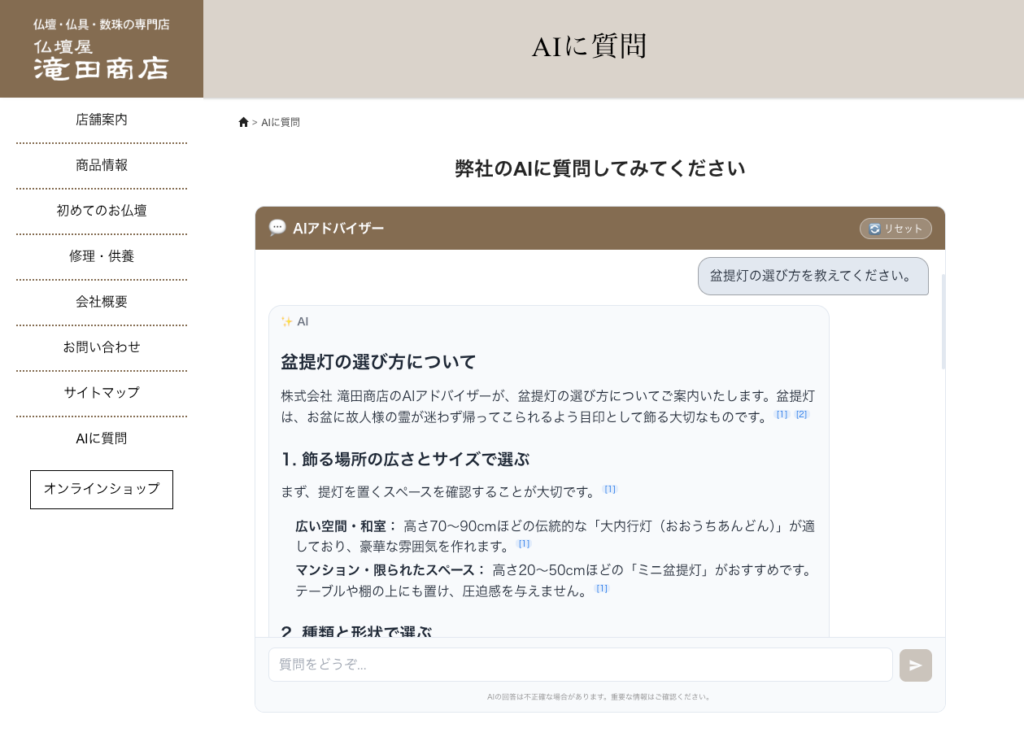Click the chat scrollbar thumb
Viewport: 1024px width, 737px height.
943,322
